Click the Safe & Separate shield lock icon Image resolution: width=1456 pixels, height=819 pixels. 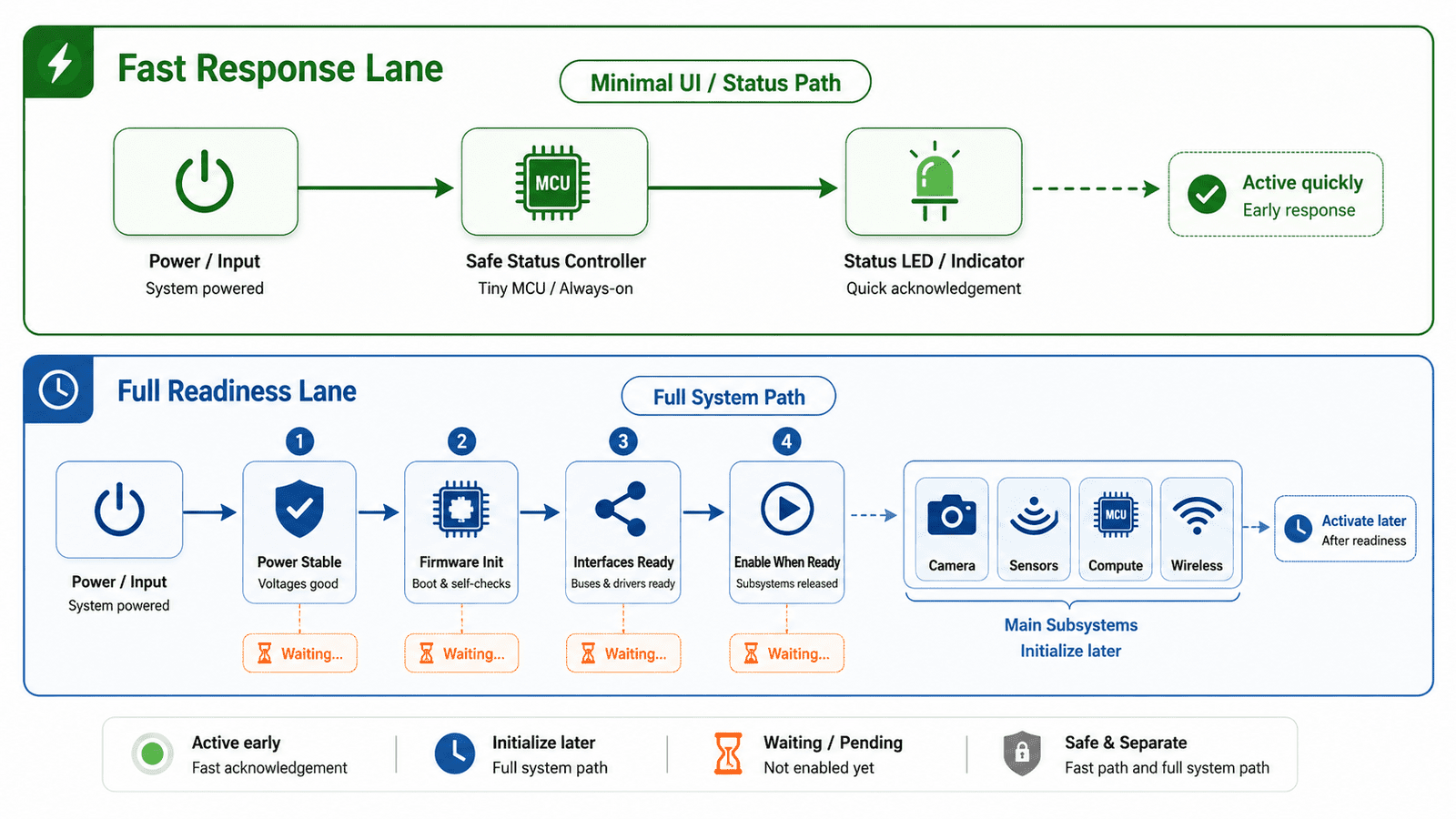click(x=1022, y=753)
